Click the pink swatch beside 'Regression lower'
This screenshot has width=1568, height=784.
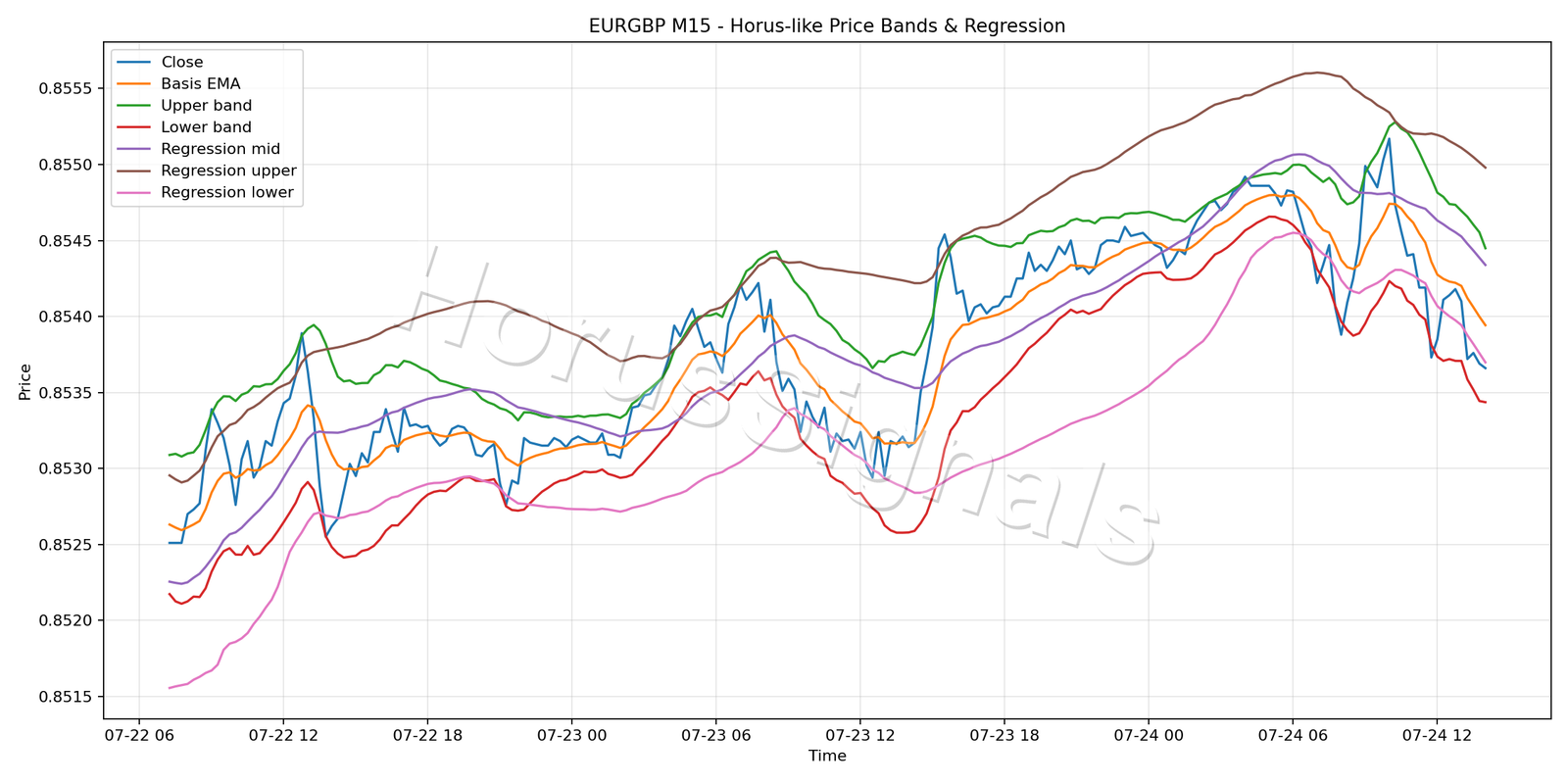point(134,193)
